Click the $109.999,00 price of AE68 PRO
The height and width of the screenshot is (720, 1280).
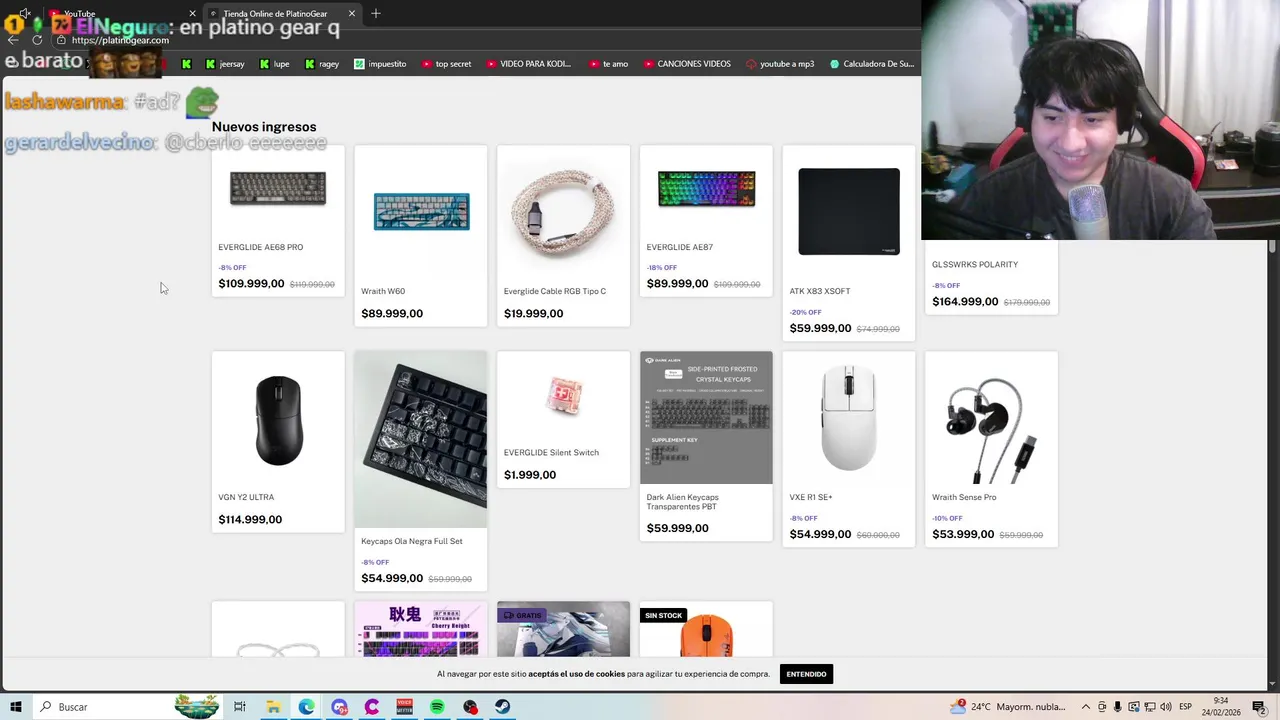tap(251, 284)
